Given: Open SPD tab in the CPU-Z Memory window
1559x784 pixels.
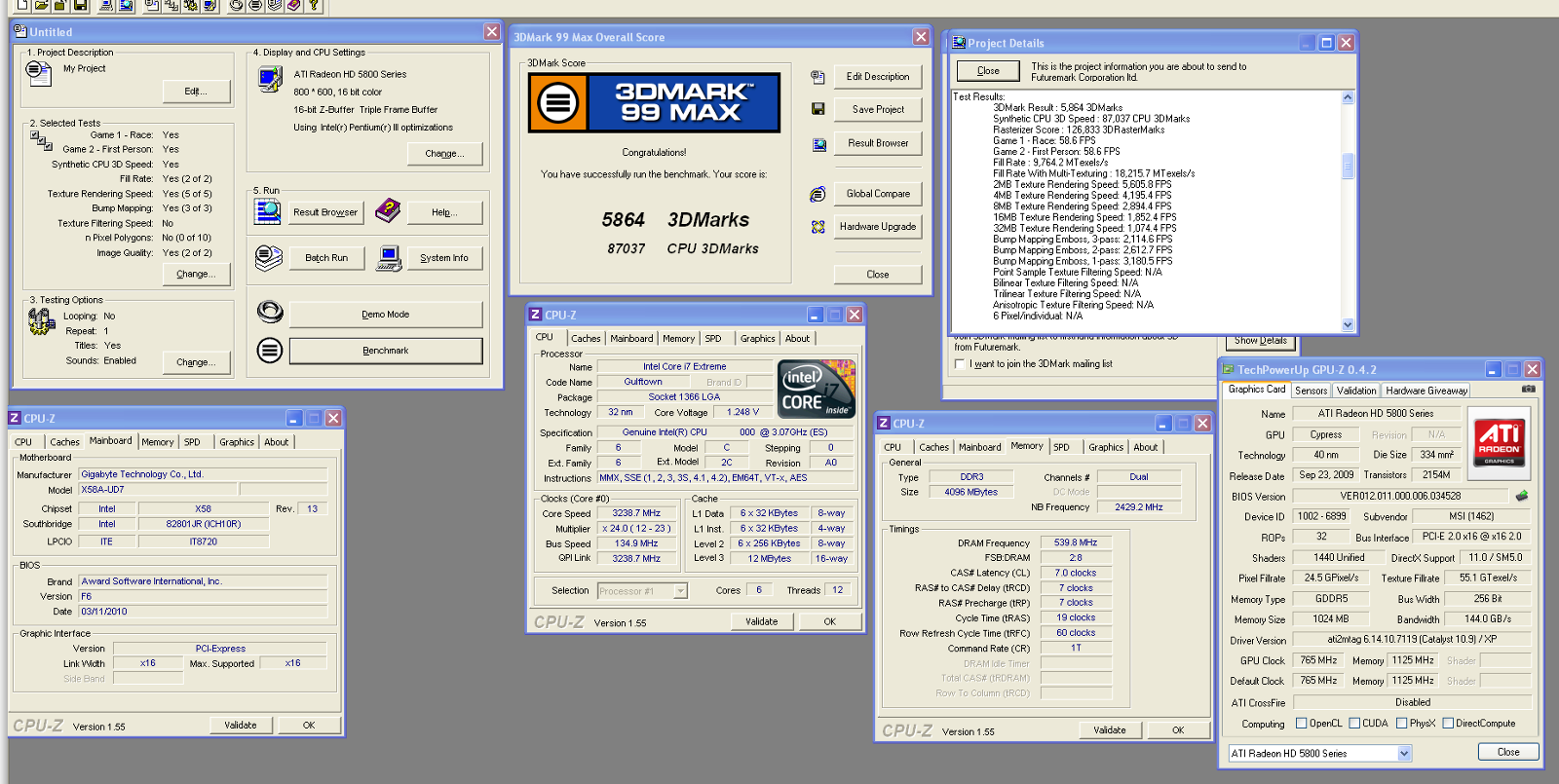Looking at the screenshot, I should point(1061,448).
